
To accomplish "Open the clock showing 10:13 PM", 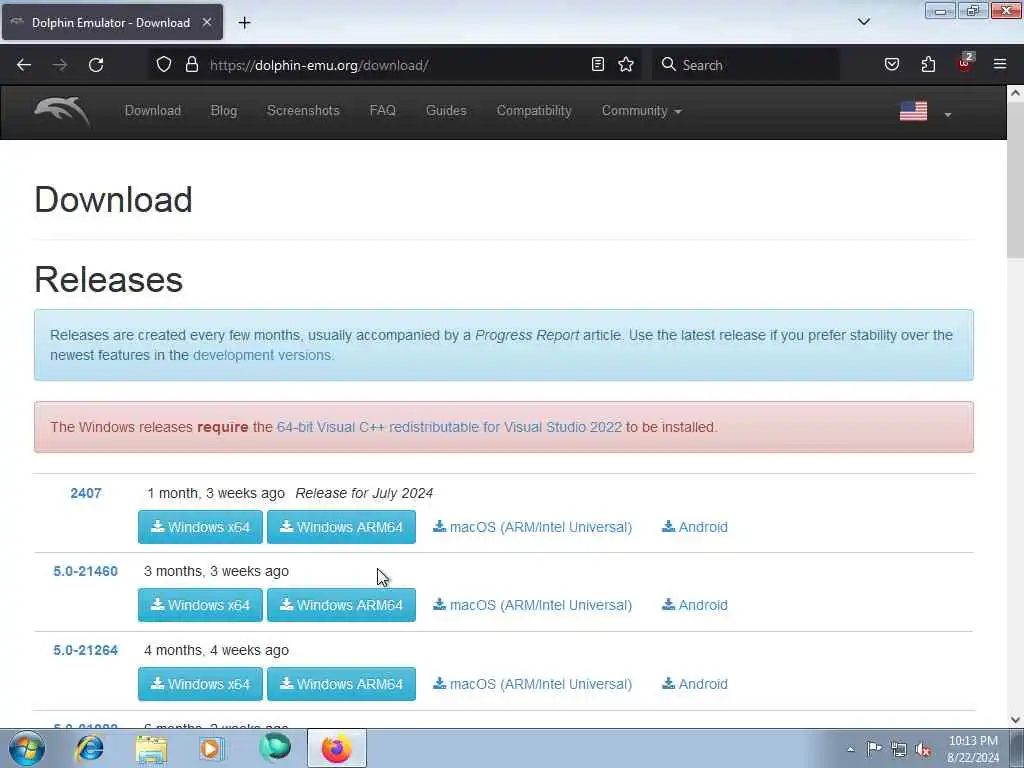I will coord(973,749).
